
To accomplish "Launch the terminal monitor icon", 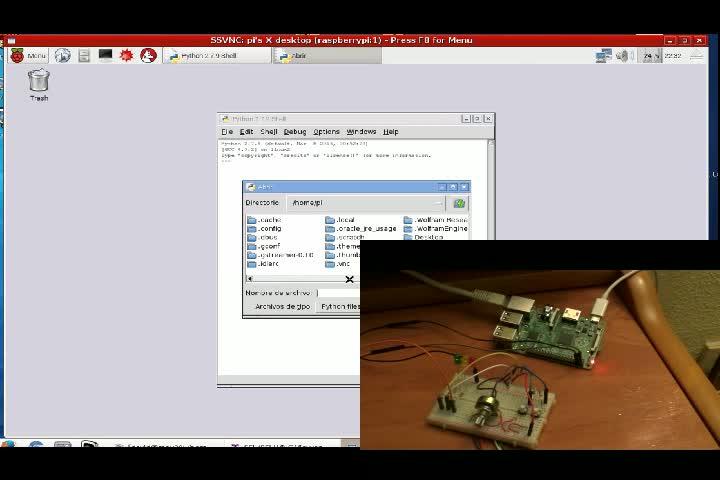I will click(105, 56).
